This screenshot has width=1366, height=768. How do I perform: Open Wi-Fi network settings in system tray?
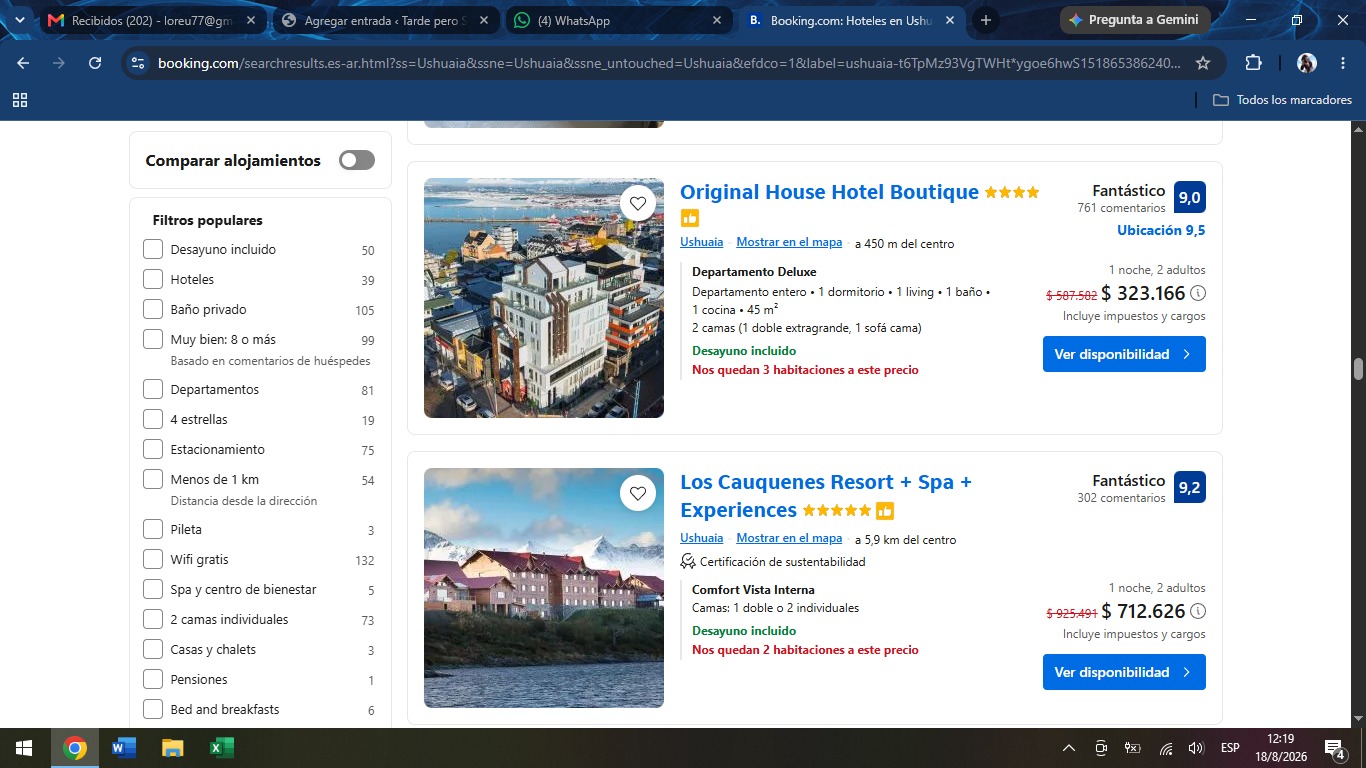coord(1166,748)
